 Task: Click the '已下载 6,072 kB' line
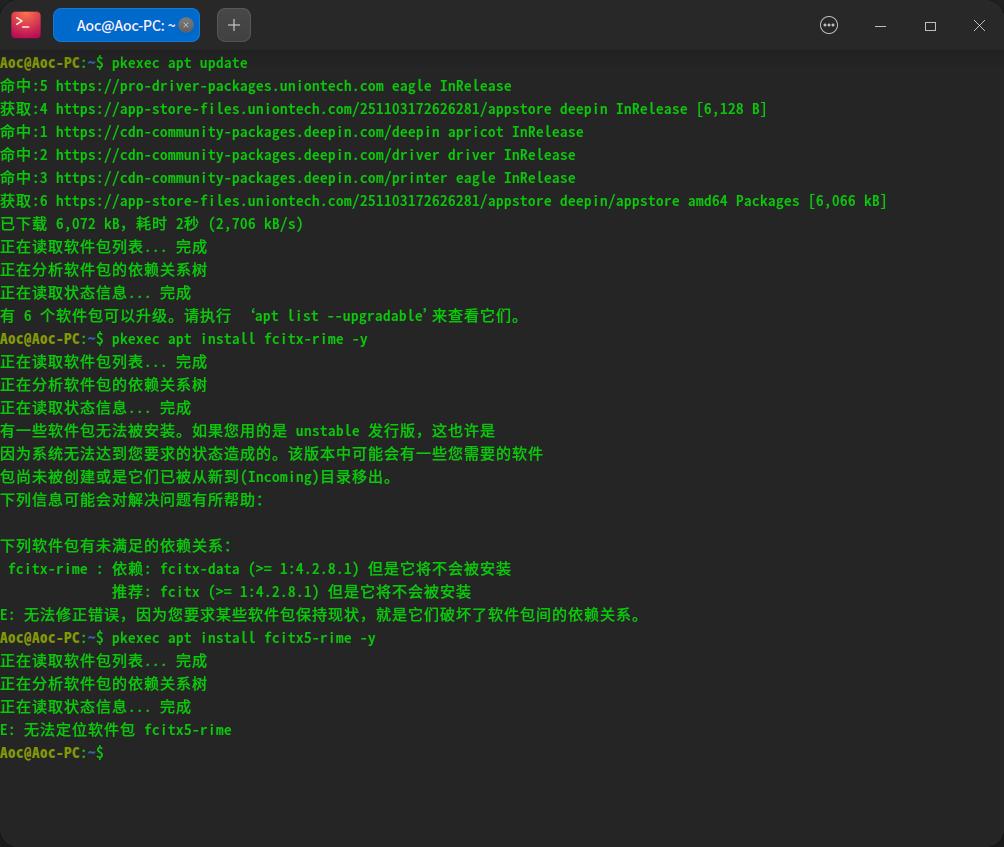click(x=152, y=224)
